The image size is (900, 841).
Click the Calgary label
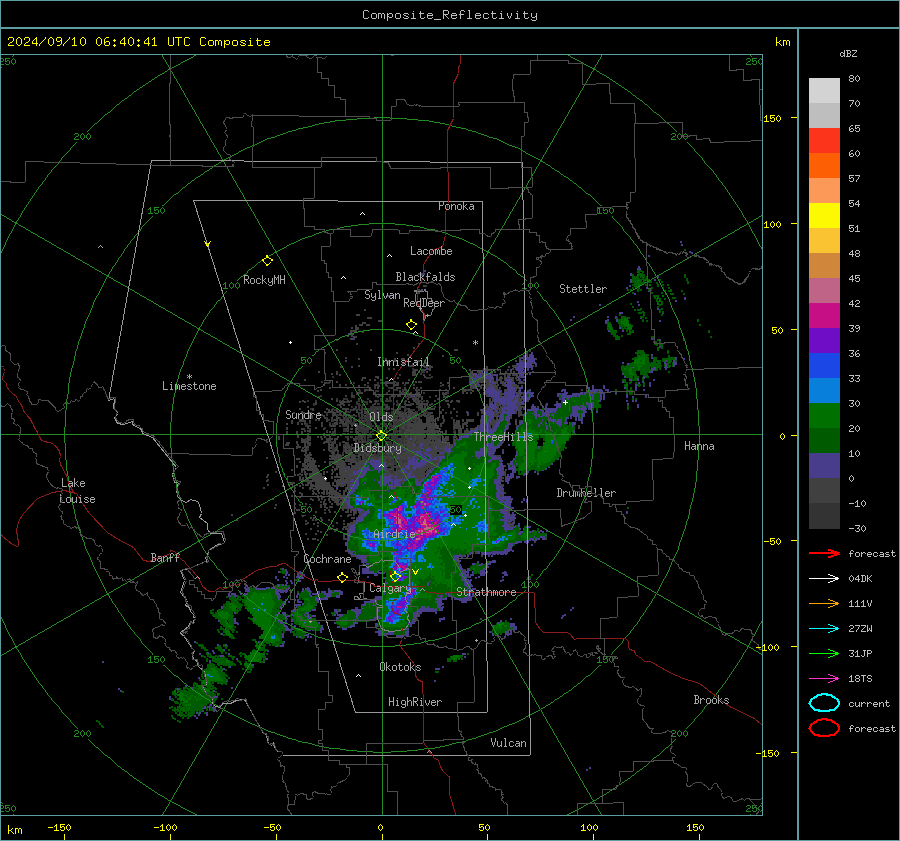pos(390,588)
